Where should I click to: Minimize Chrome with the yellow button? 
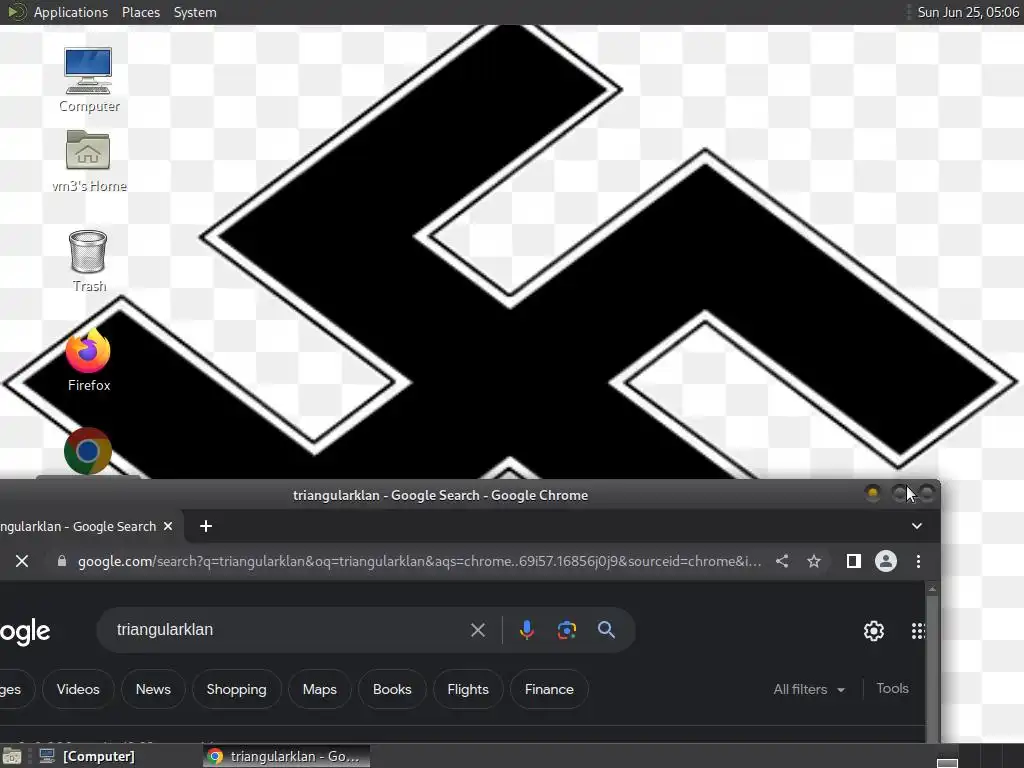(x=872, y=494)
